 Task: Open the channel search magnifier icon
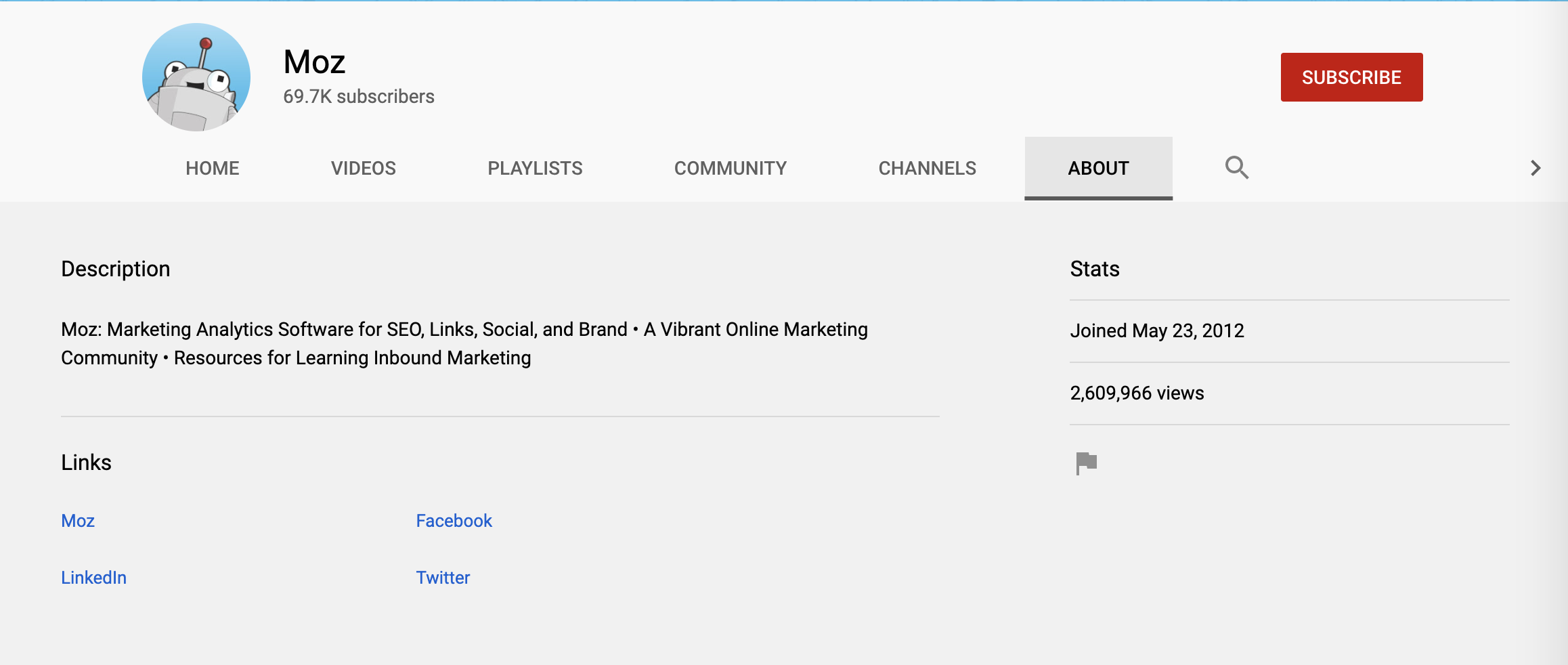[x=1237, y=167]
